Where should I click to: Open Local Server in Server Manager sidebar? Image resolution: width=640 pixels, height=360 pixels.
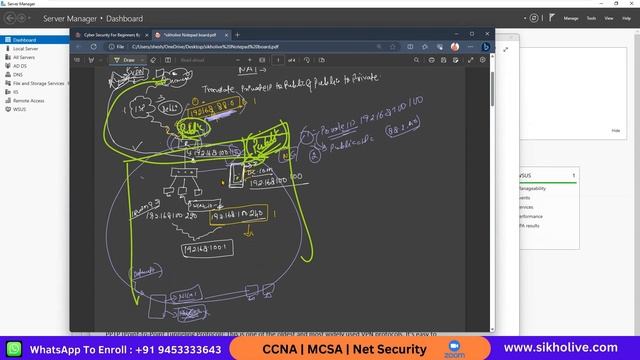coord(25,49)
